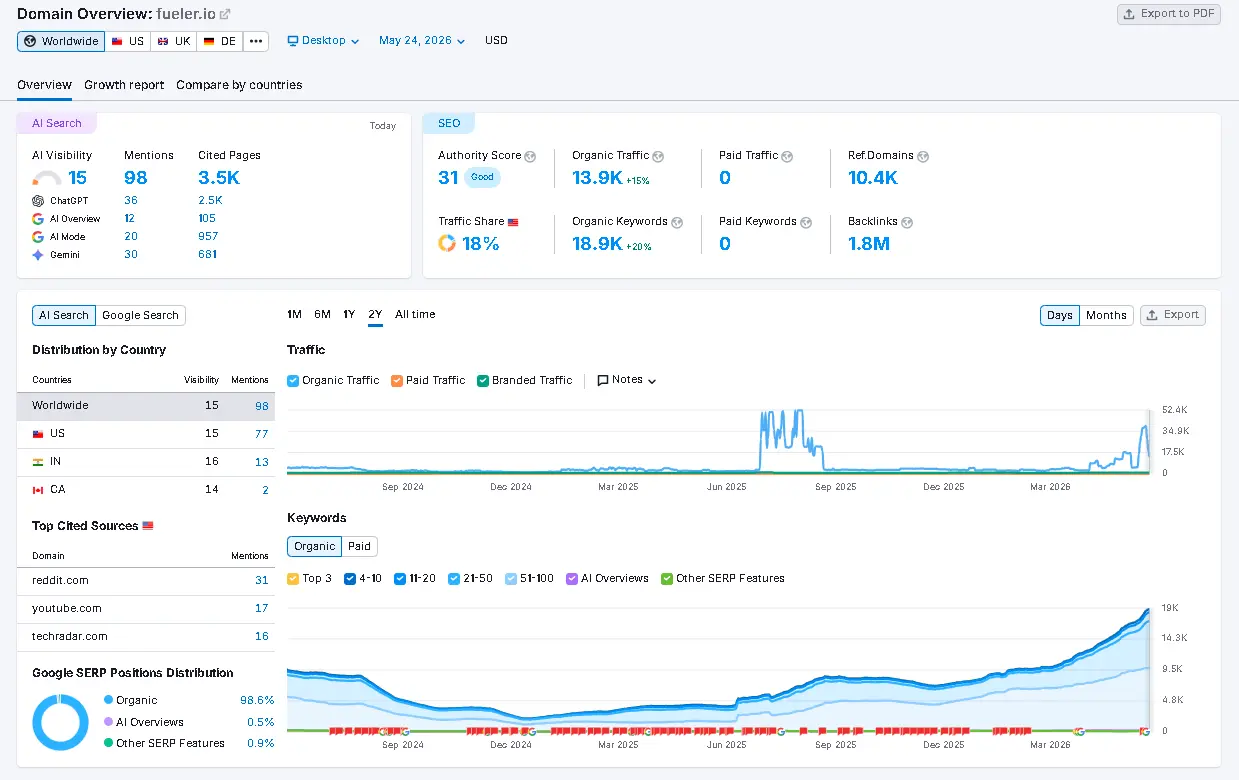Set chart range to 1Y
This screenshot has height=780, width=1239.
pos(349,315)
